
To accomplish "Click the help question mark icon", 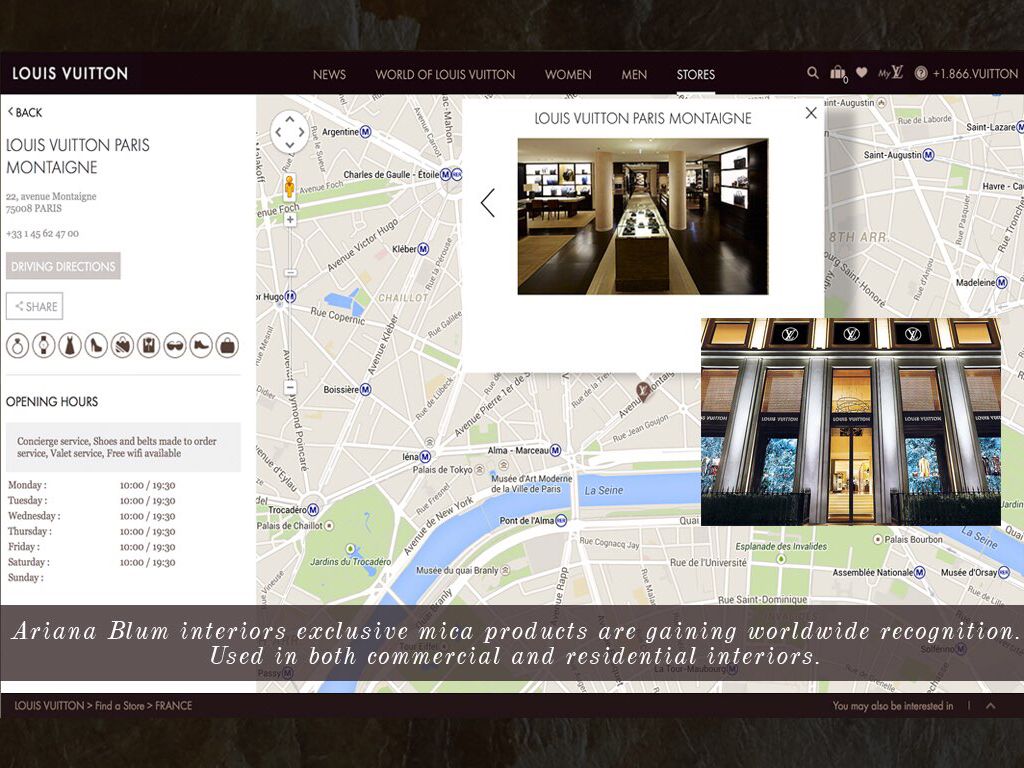I will click(x=921, y=74).
